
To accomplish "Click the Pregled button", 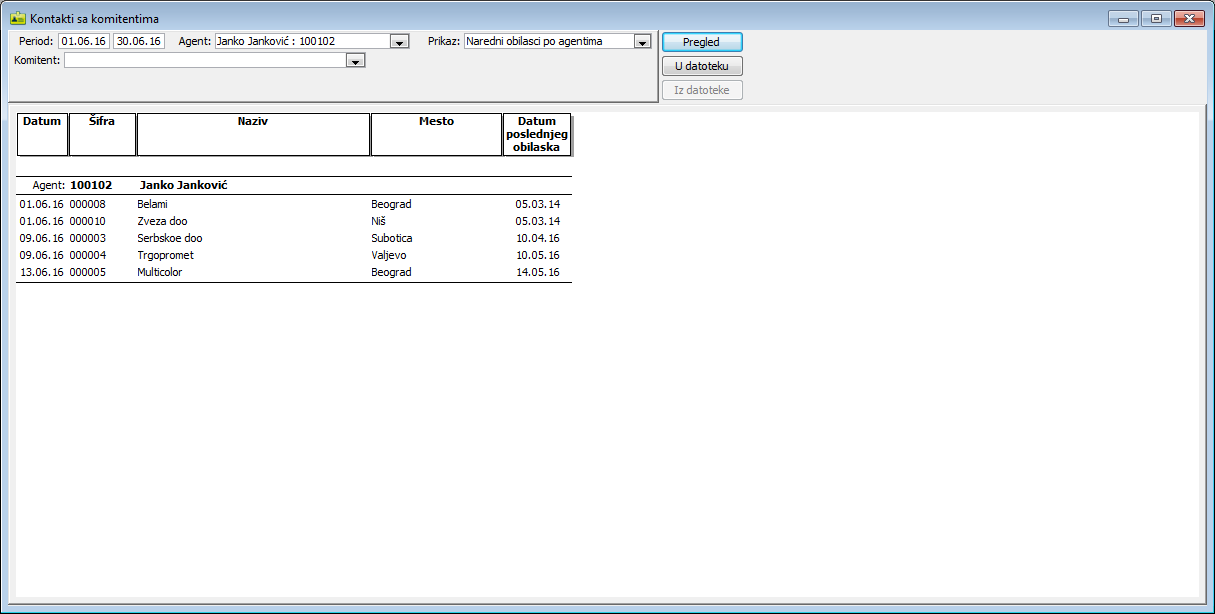I will (x=701, y=42).
